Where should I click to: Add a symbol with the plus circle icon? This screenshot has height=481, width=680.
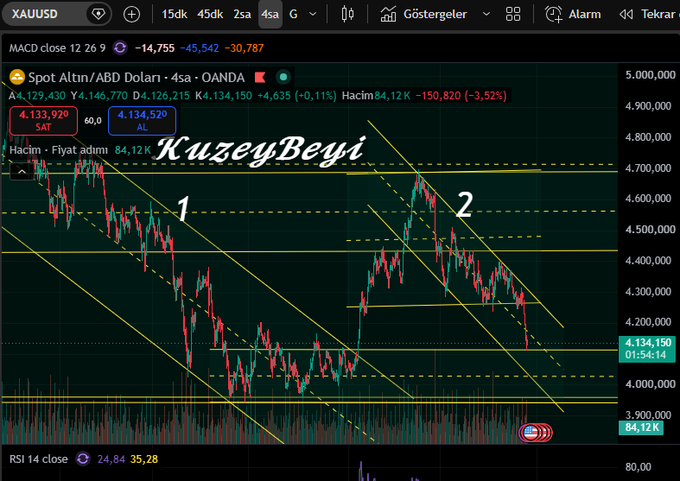point(131,14)
